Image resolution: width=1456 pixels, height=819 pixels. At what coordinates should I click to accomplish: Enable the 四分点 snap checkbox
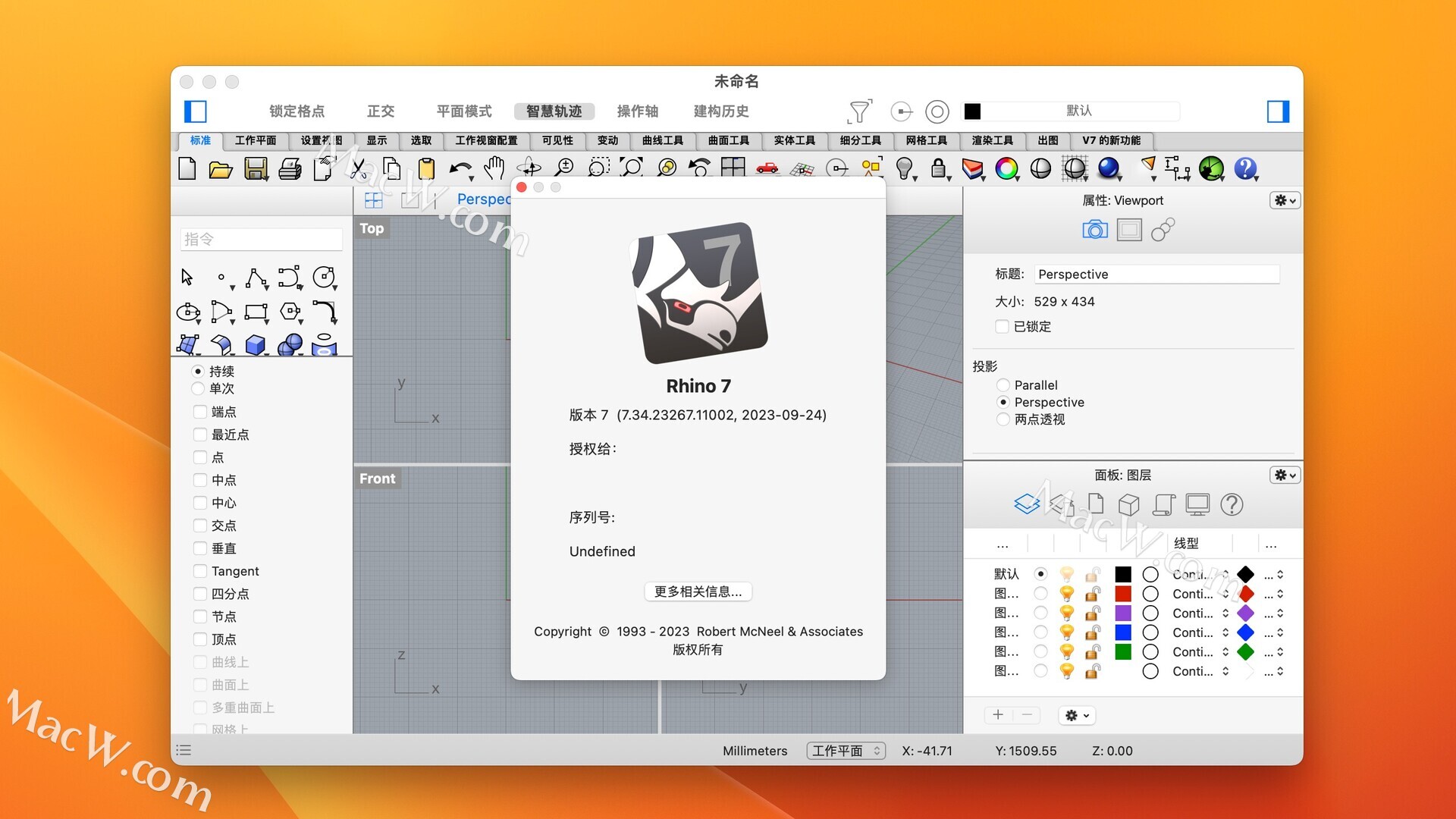pyautogui.click(x=200, y=594)
